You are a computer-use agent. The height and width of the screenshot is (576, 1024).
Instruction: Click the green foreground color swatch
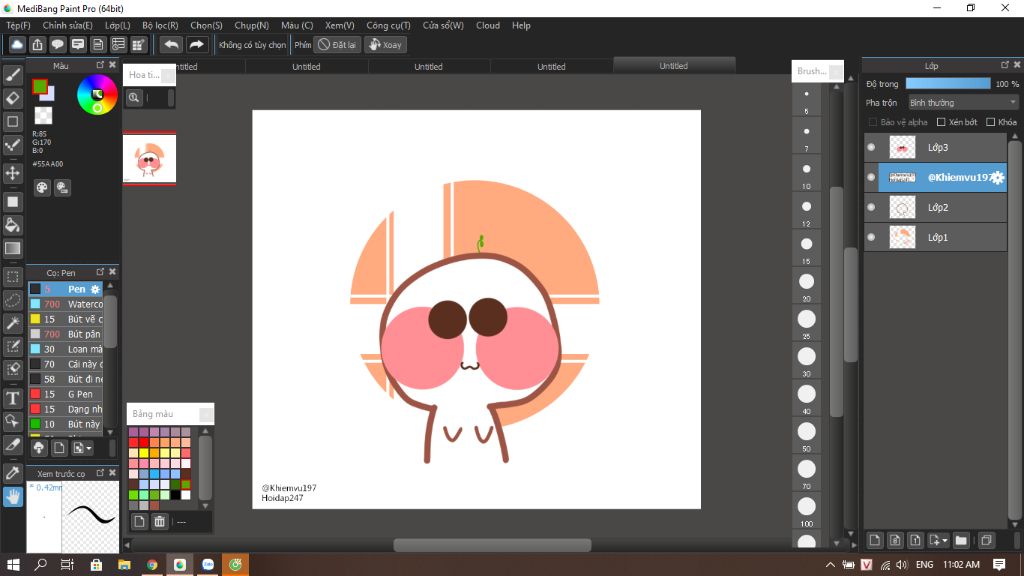(40, 86)
